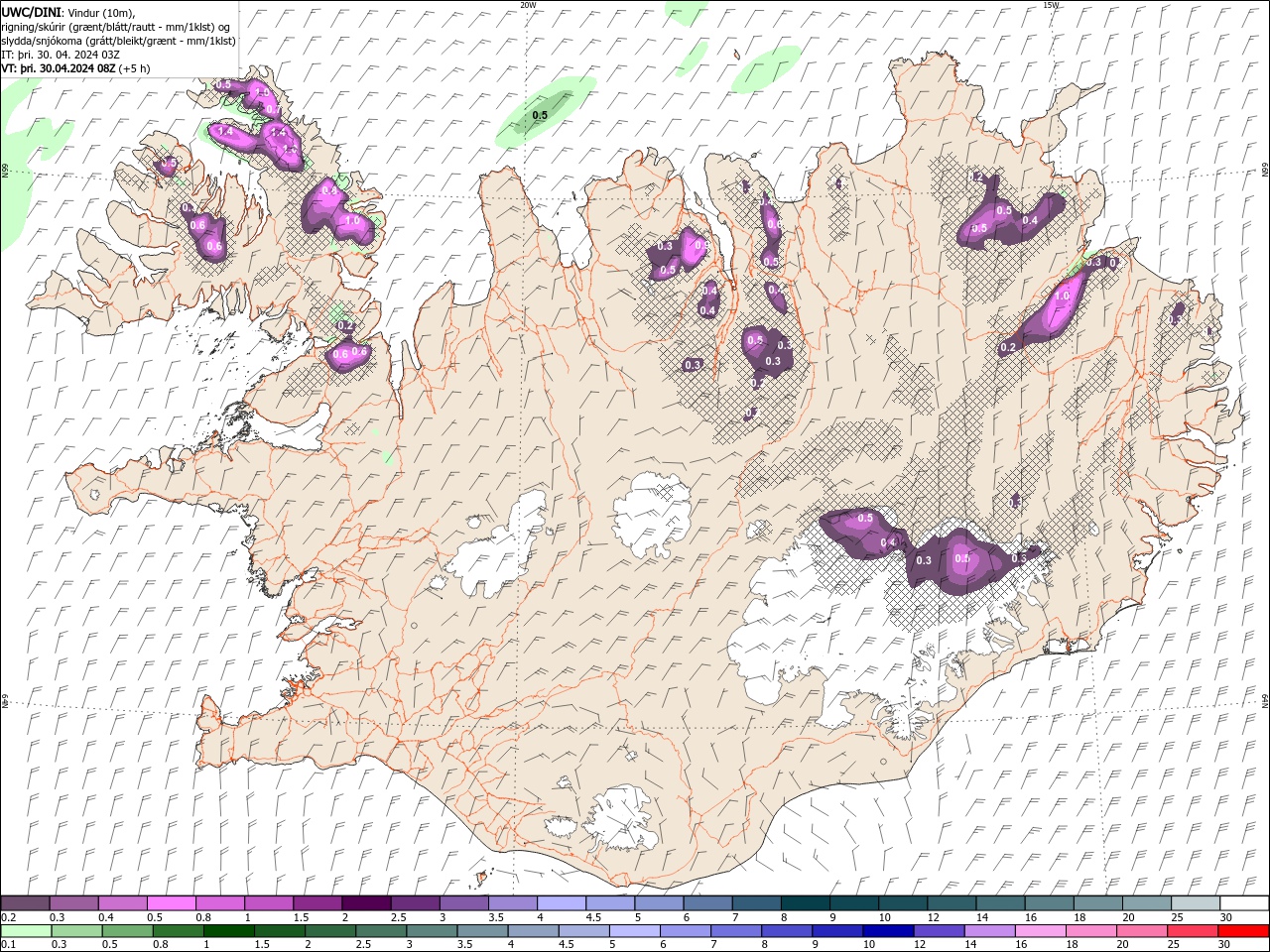Click the light grey 25 snow legend swatch

[x=1195, y=903]
